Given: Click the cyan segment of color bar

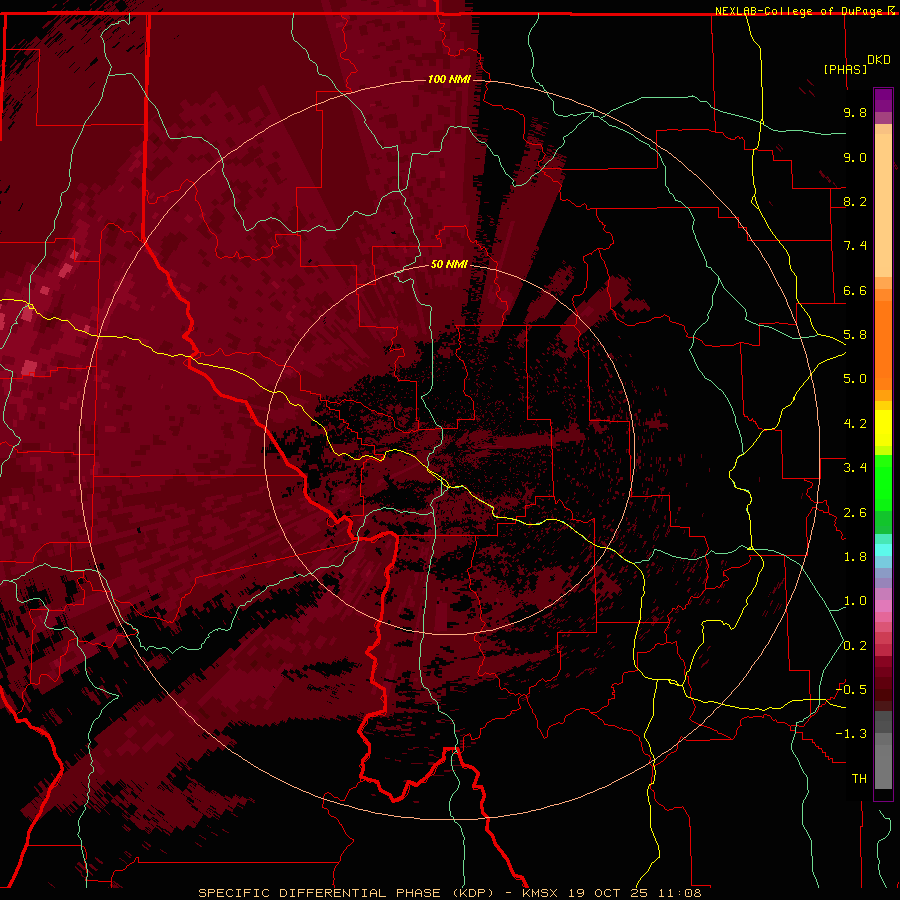Looking at the screenshot, I should [883, 550].
